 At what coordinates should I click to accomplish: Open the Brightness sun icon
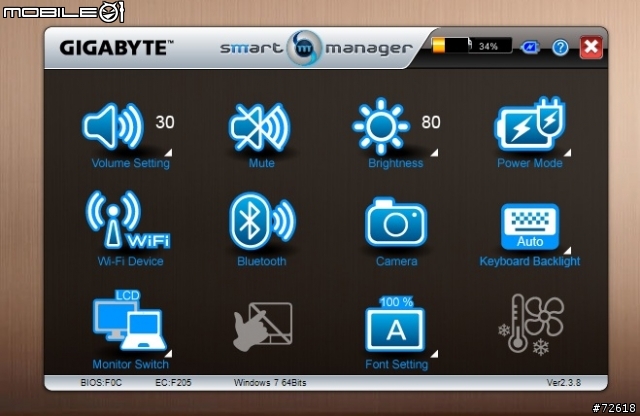[380, 126]
